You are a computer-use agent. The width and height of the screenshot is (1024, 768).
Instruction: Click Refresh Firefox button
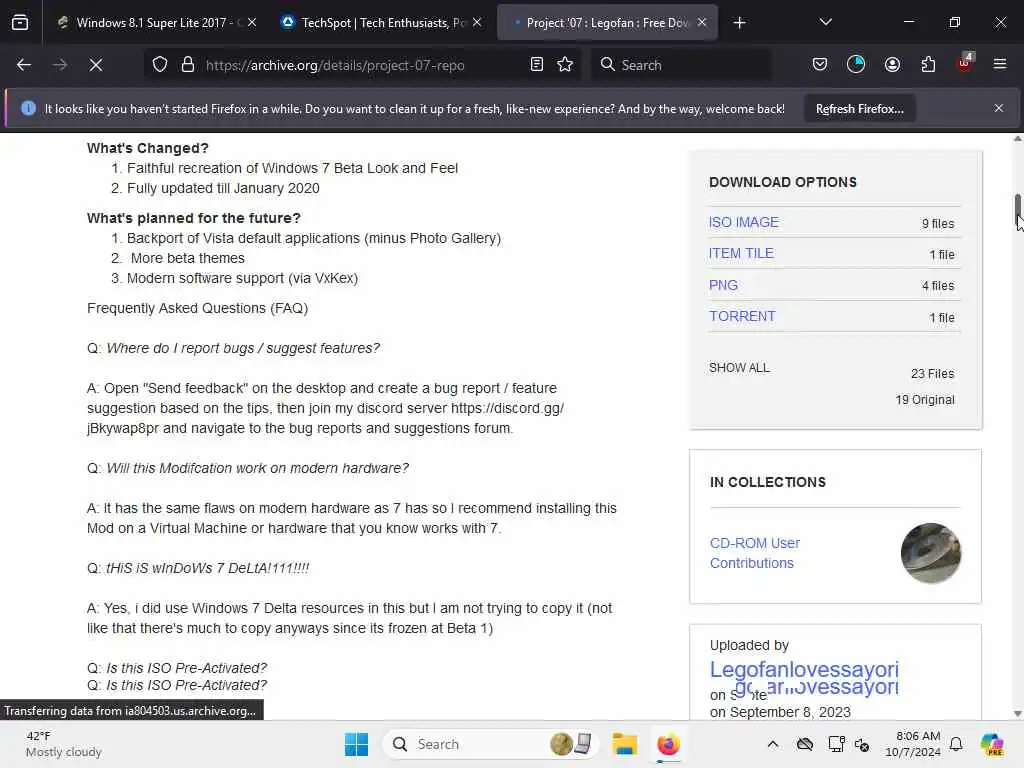coord(859,108)
